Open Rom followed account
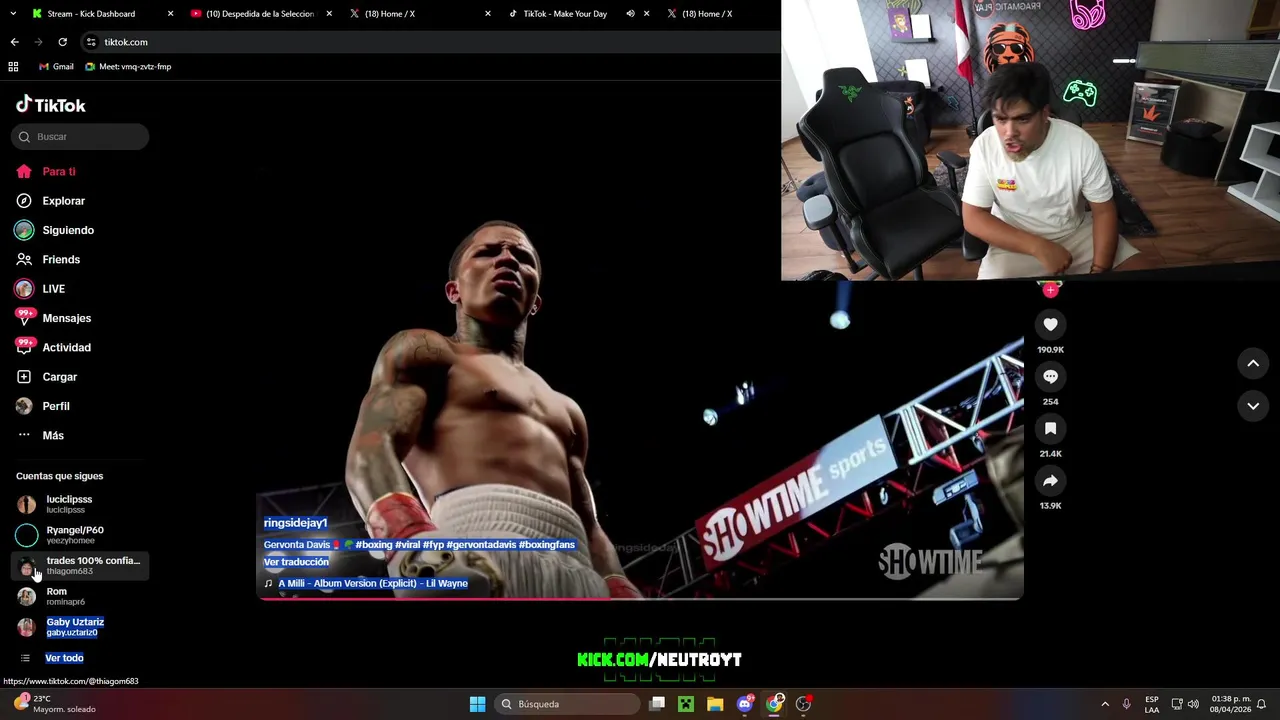The height and width of the screenshot is (720, 1280). pos(80,596)
